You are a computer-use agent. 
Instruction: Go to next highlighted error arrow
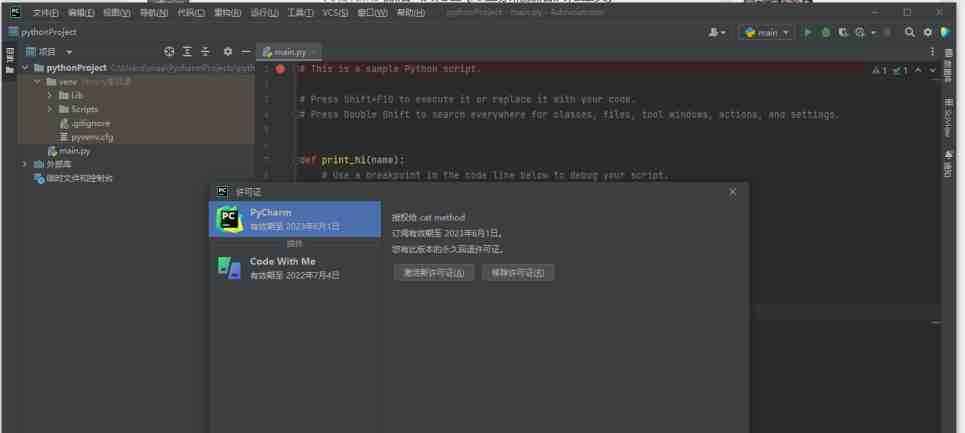(x=932, y=71)
